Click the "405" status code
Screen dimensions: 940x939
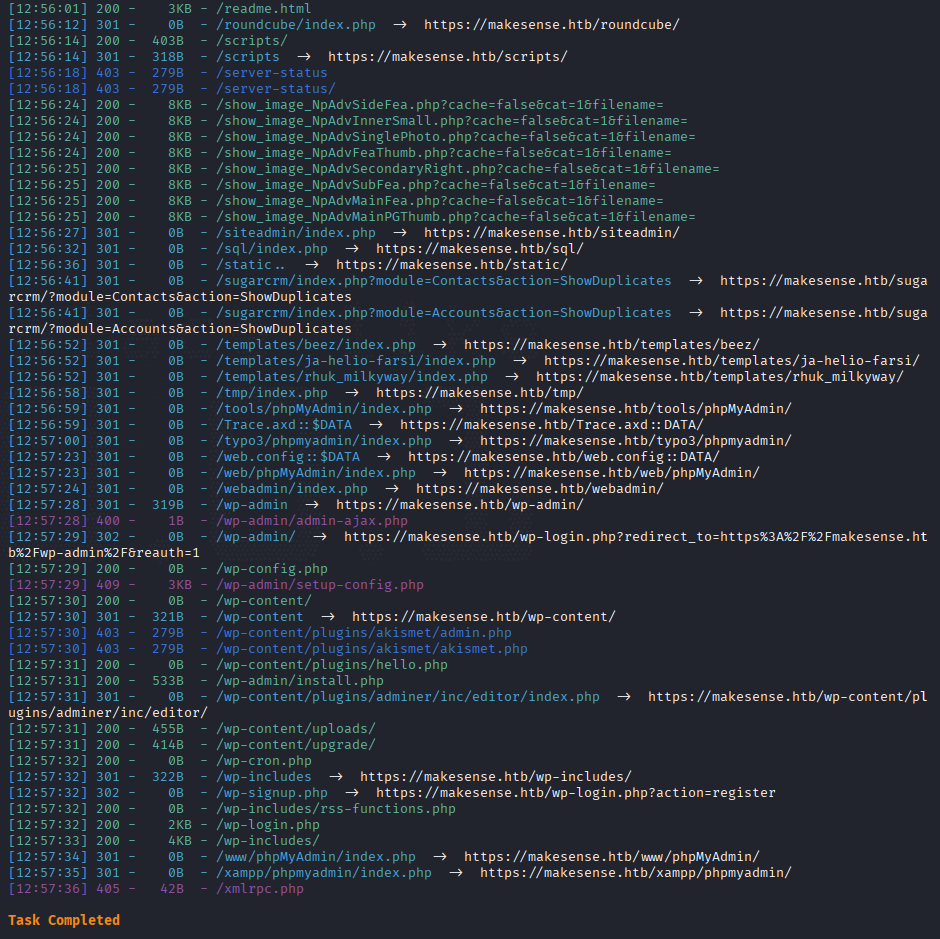tap(108, 889)
